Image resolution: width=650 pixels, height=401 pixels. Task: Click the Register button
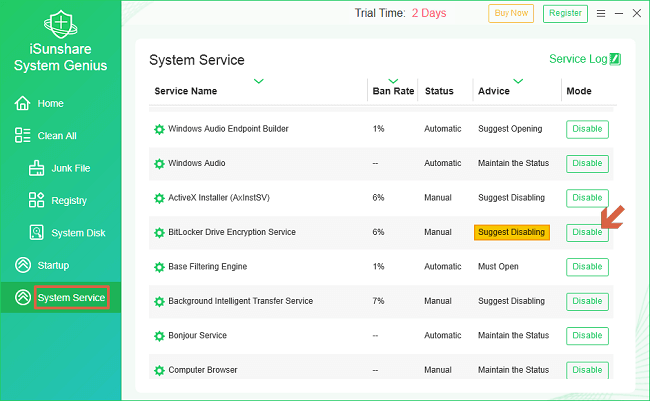565,13
